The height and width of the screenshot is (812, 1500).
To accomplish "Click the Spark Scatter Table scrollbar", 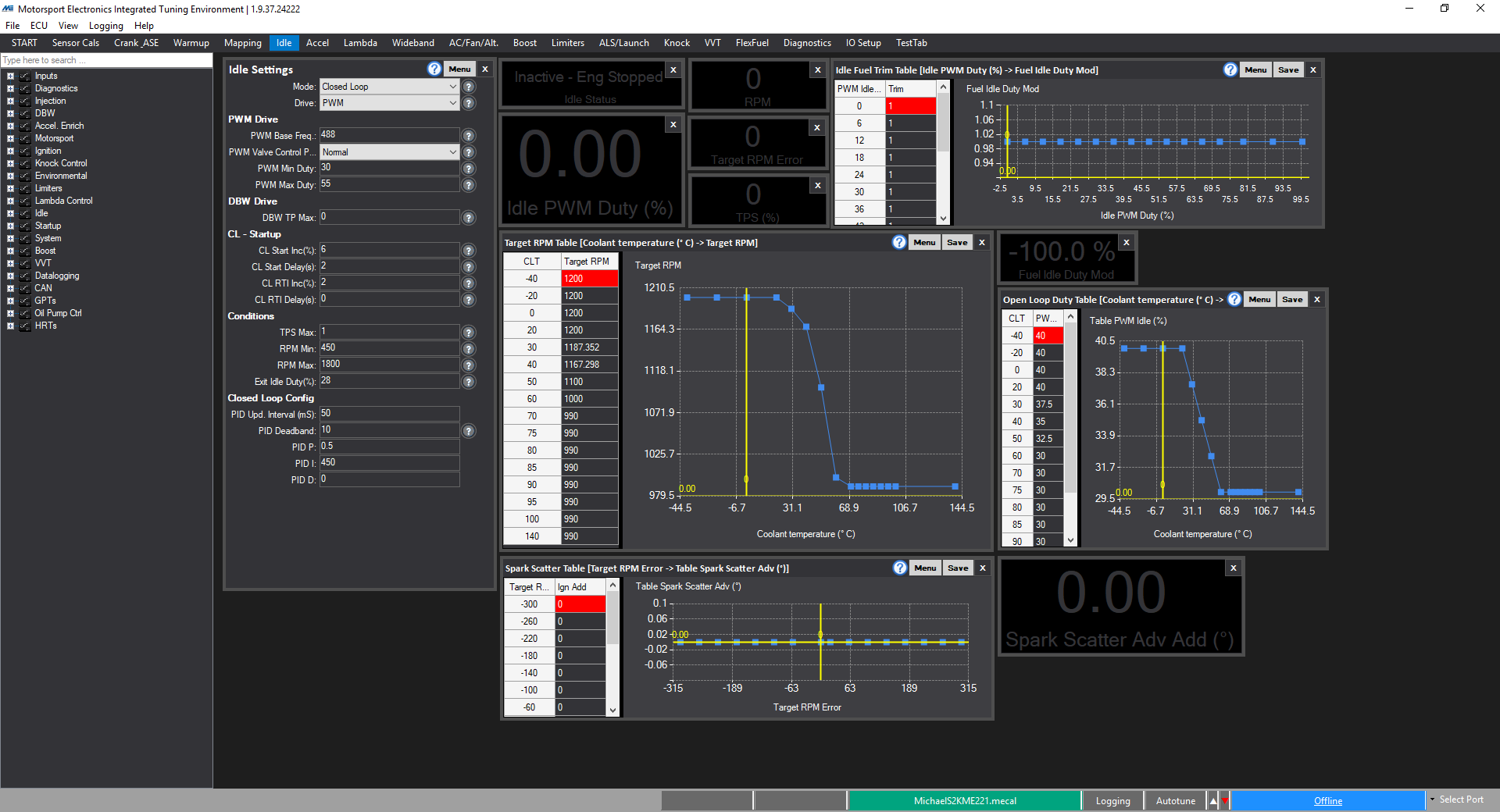I will click(612, 647).
